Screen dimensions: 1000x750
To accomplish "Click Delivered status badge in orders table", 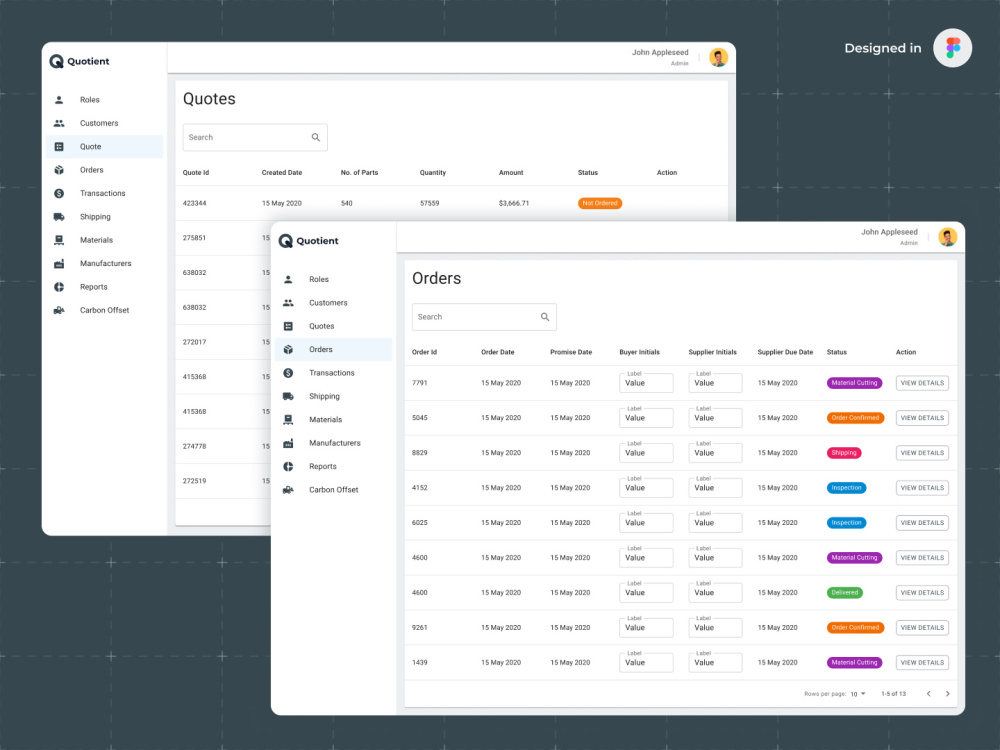I will (x=844, y=593).
